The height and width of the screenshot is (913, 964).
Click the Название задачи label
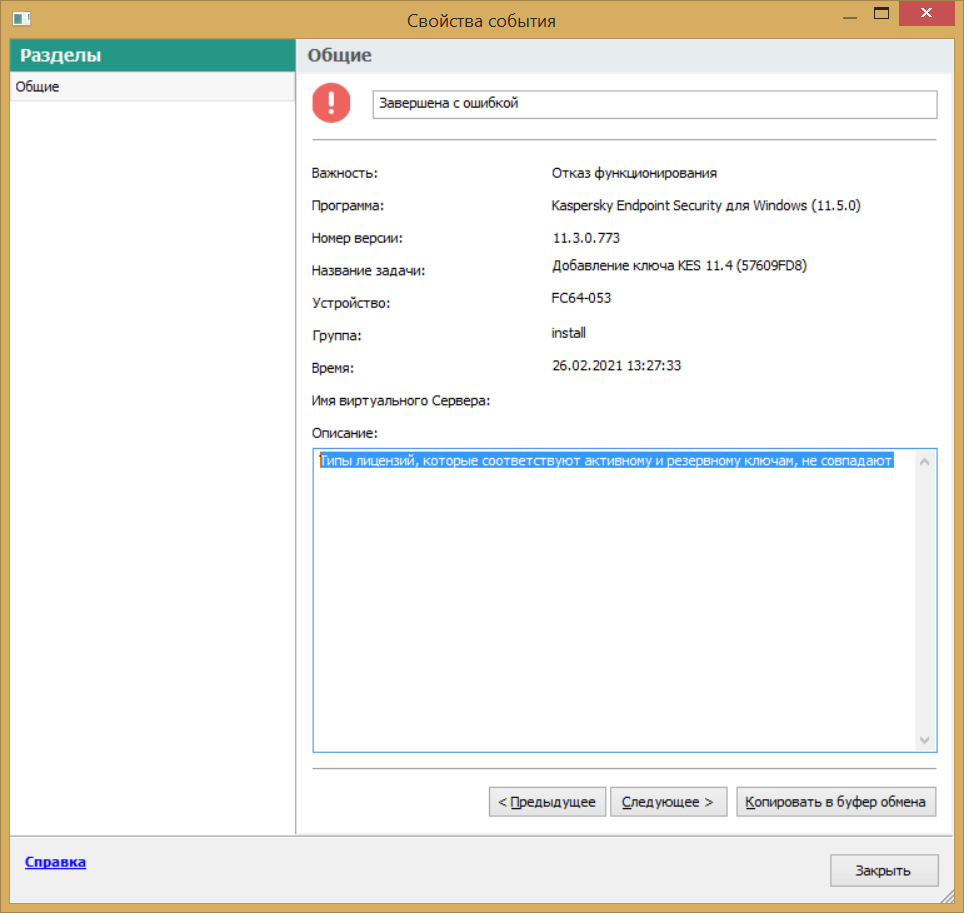point(368,271)
